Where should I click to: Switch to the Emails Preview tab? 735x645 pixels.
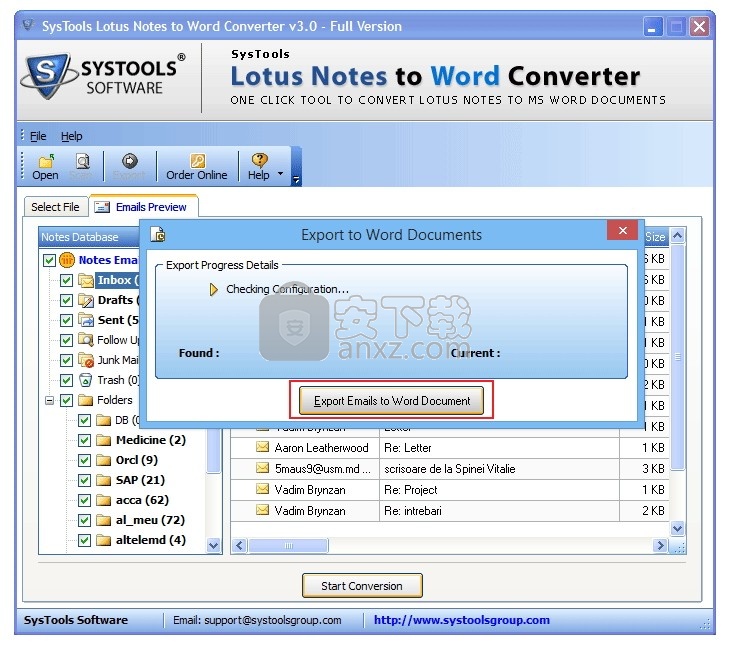tap(143, 206)
